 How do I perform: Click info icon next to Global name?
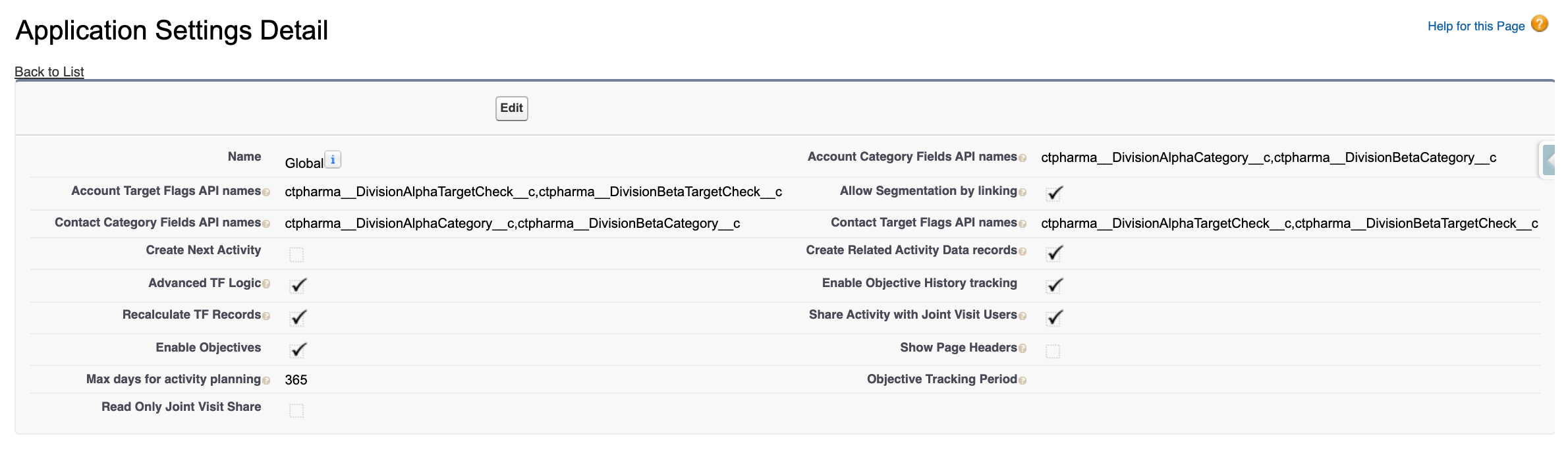(x=333, y=160)
